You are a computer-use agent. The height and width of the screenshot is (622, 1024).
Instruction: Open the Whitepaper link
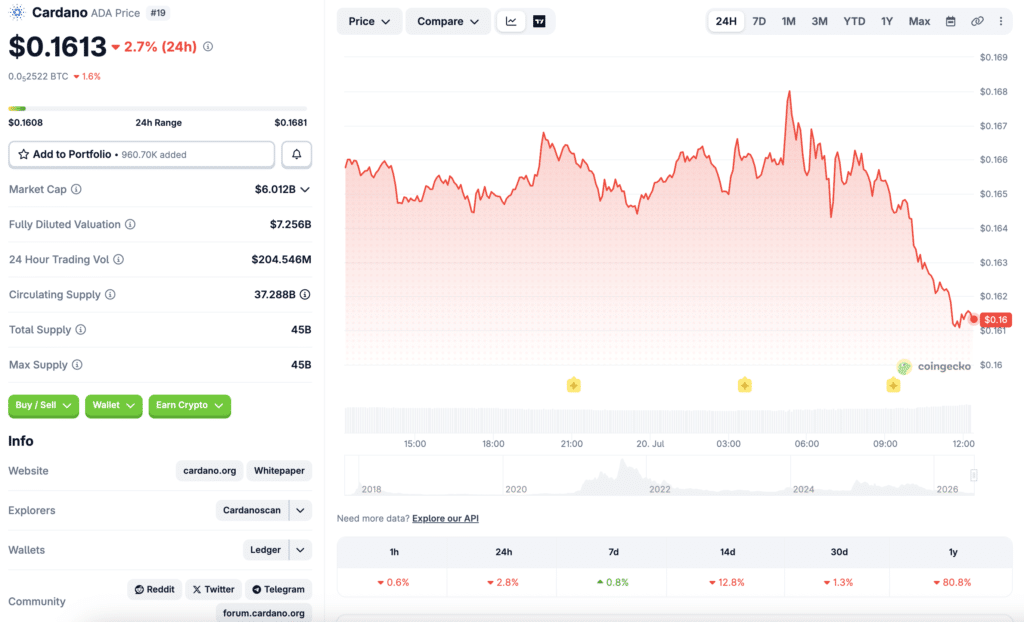(x=280, y=470)
